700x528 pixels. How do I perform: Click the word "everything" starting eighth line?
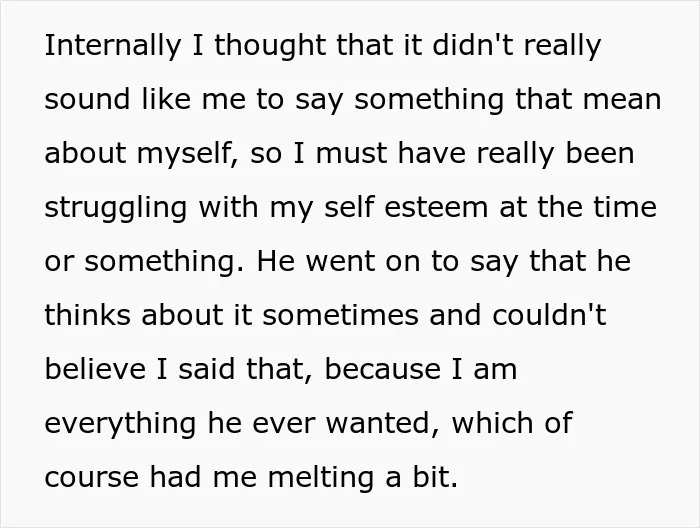coord(120,424)
